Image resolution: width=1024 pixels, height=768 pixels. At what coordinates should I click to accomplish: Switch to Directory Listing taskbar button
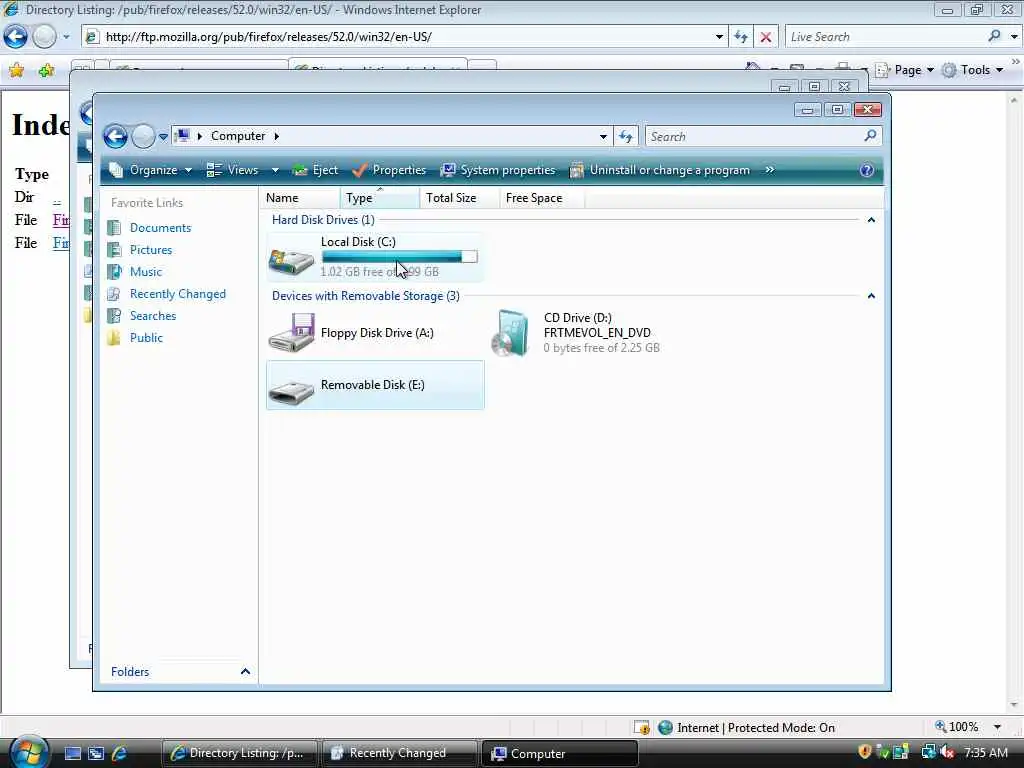tap(240, 753)
